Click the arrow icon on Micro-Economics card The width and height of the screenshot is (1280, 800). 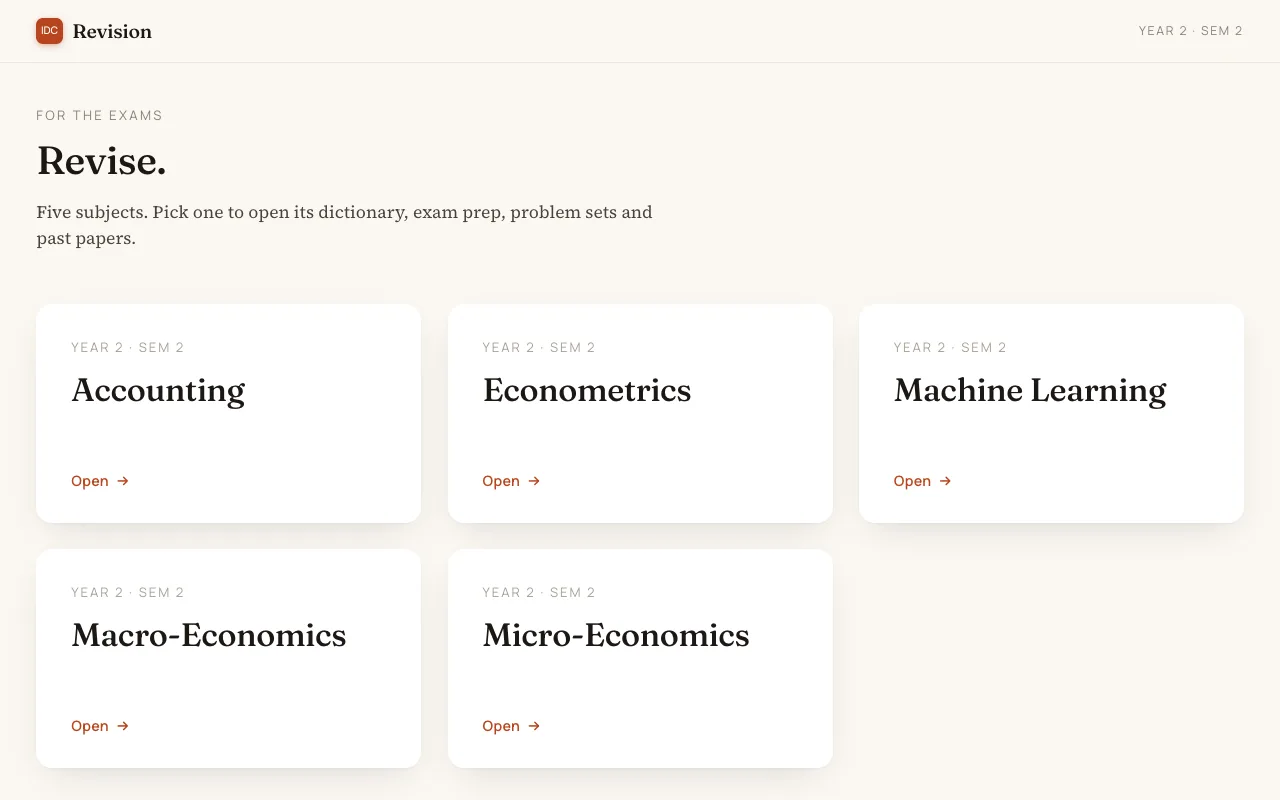(534, 726)
